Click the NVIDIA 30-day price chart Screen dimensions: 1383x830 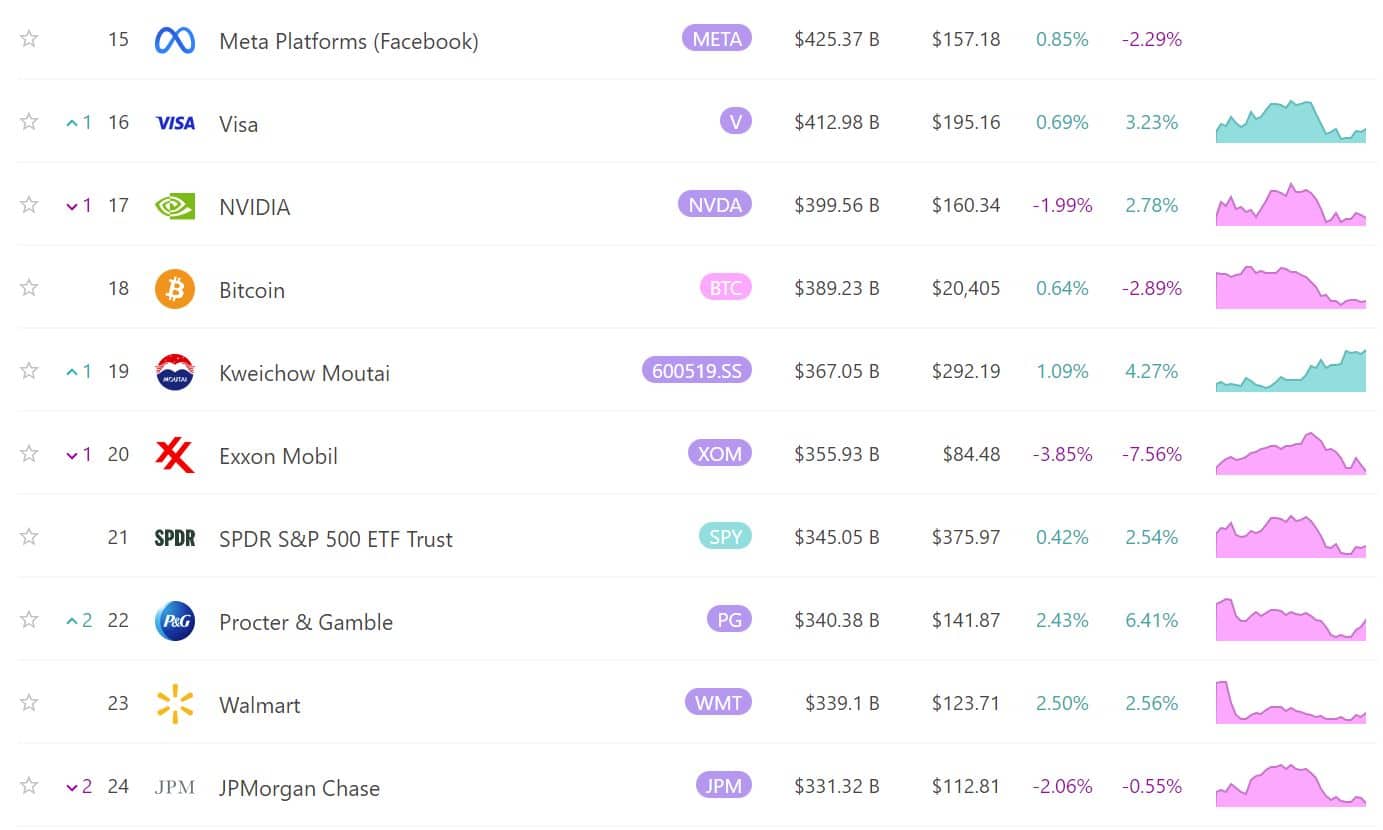tap(1291, 204)
